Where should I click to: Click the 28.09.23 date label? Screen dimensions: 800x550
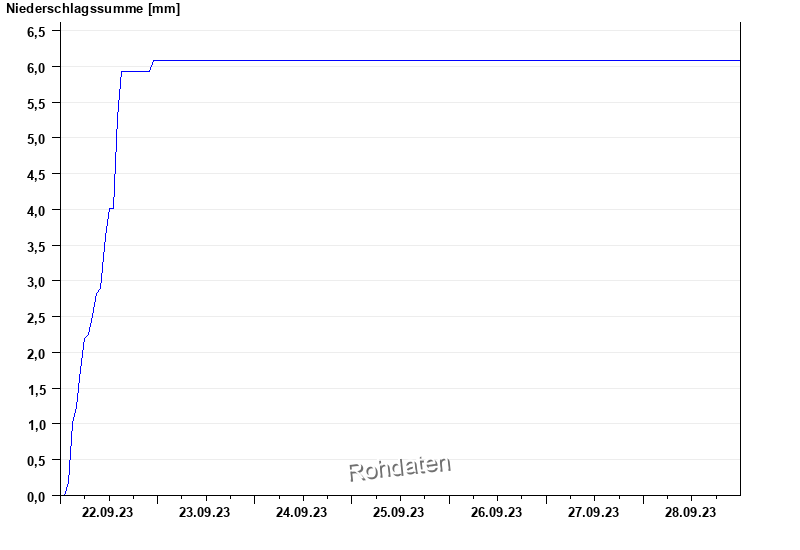(x=690, y=512)
